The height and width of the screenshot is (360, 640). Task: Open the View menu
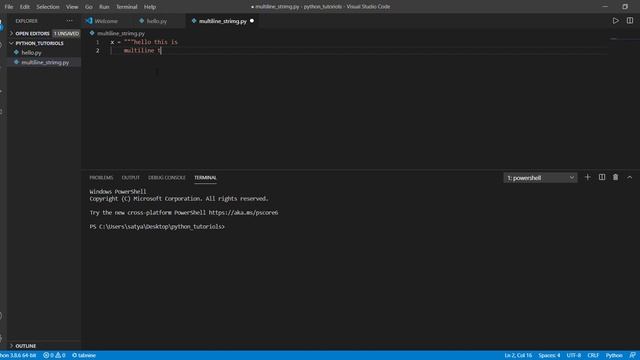(x=72, y=7)
